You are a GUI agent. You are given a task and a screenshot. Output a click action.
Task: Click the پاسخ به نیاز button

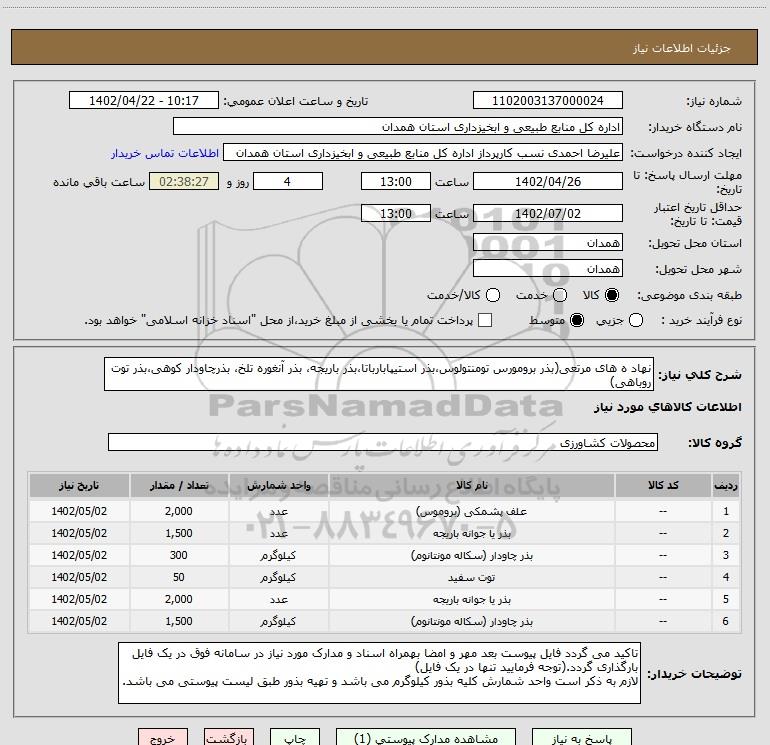(581, 738)
